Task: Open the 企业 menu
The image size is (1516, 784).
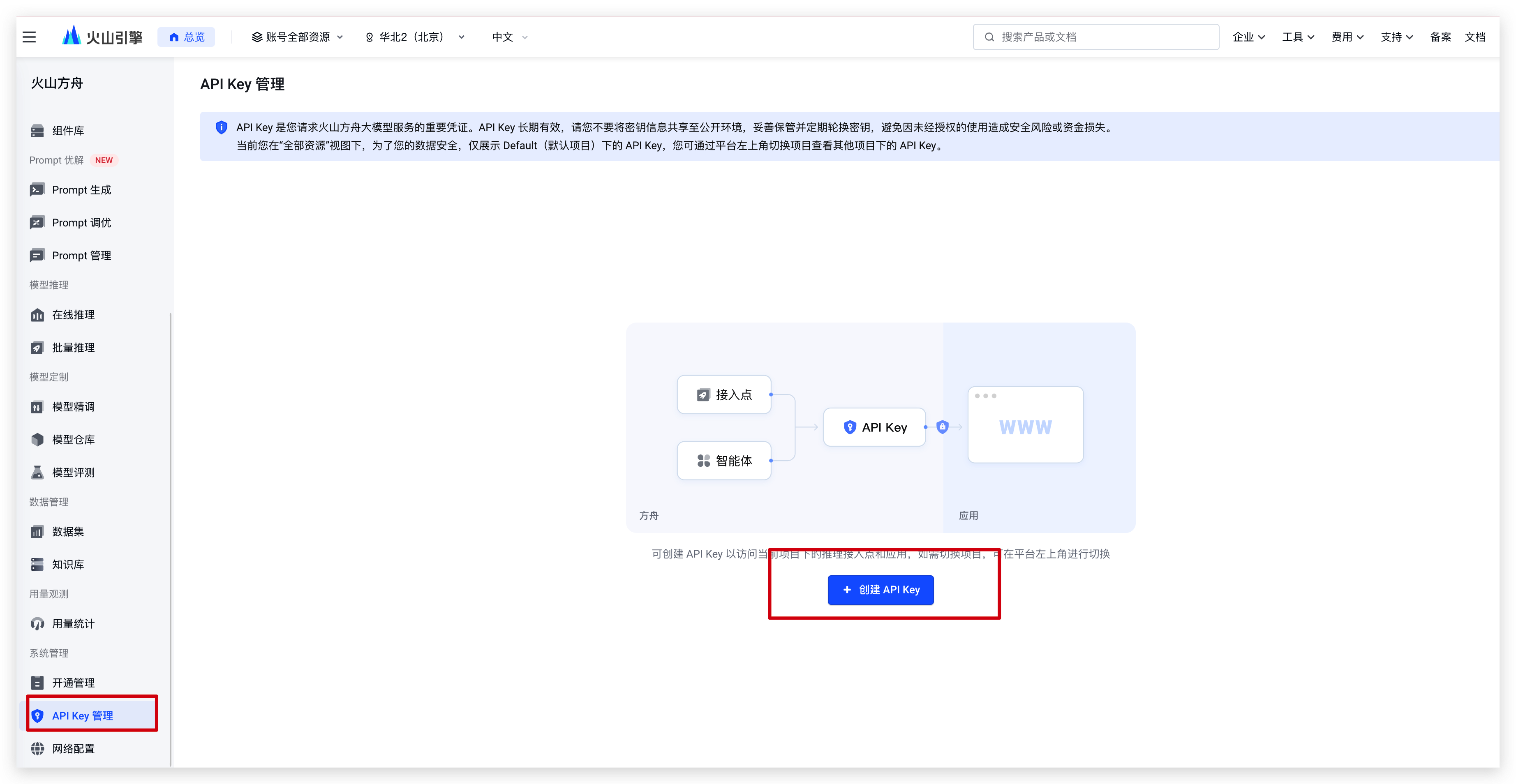Action: 1248,37
